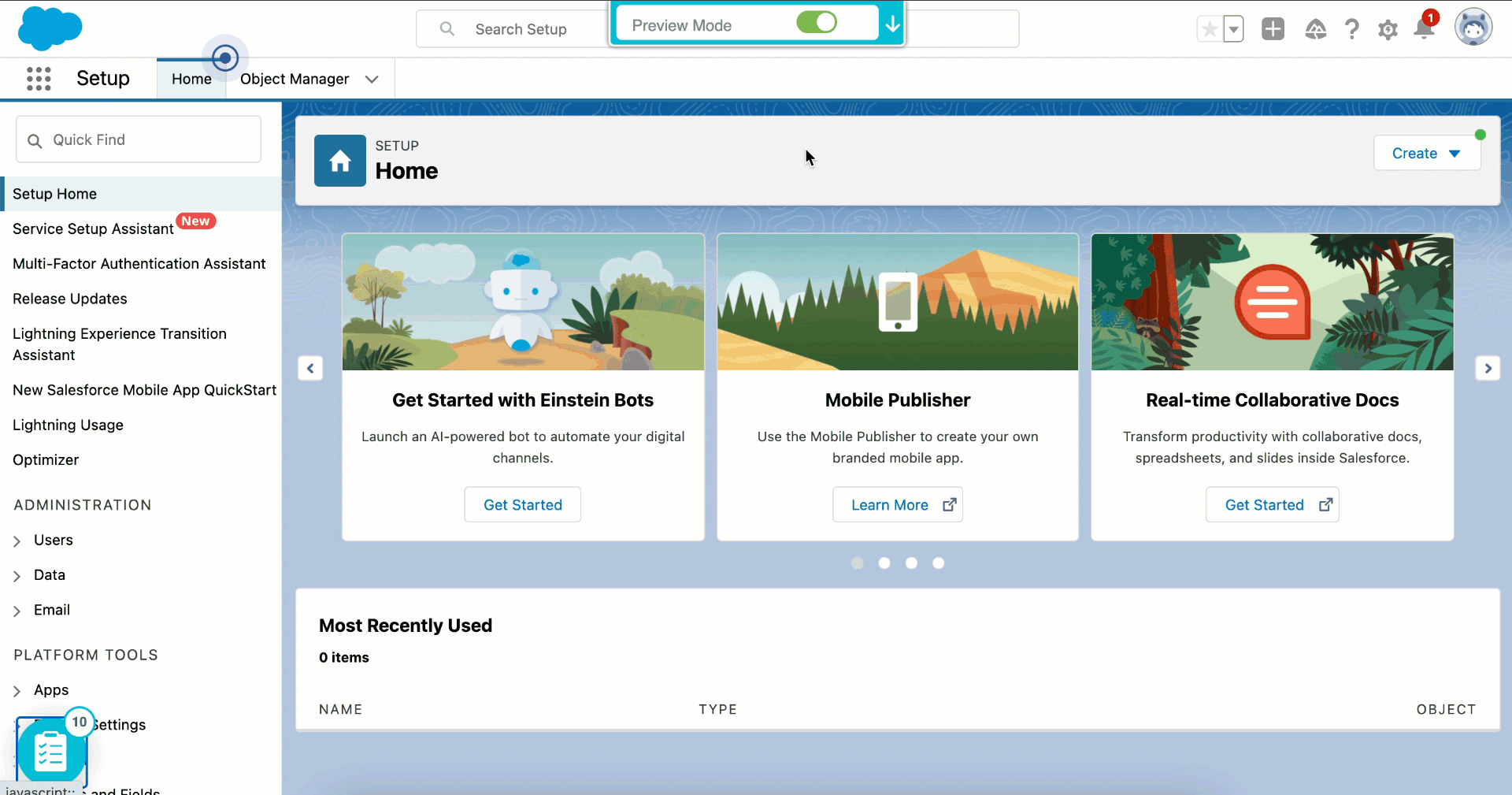Select fourth carousel page dot
1512x795 pixels.
(938, 563)
